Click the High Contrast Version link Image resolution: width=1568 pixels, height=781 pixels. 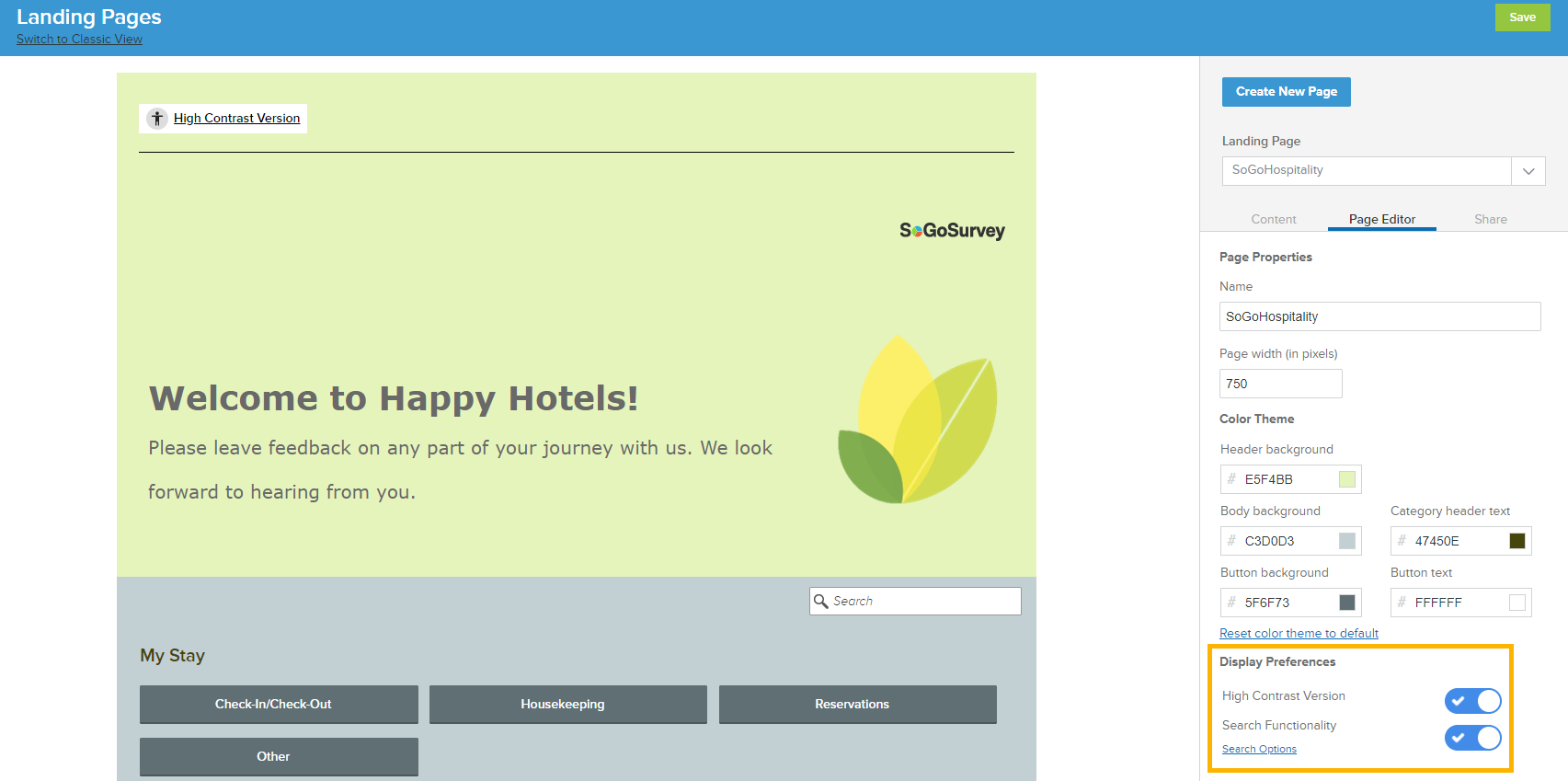236,118
